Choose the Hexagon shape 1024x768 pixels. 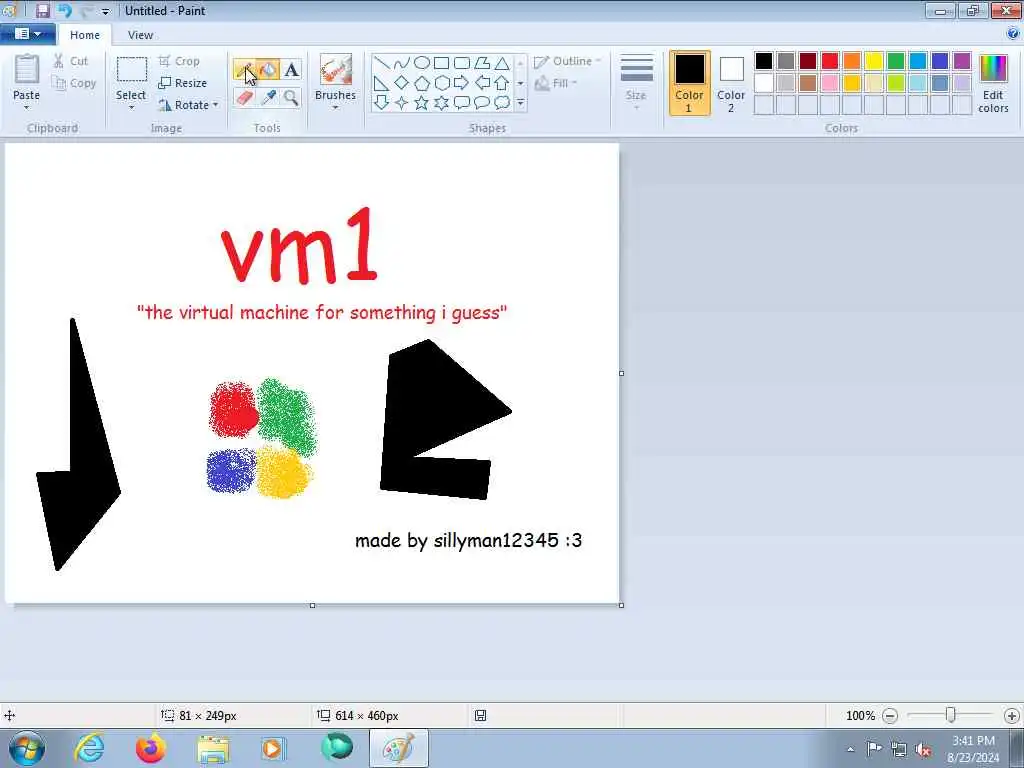[x=441, y=83]
